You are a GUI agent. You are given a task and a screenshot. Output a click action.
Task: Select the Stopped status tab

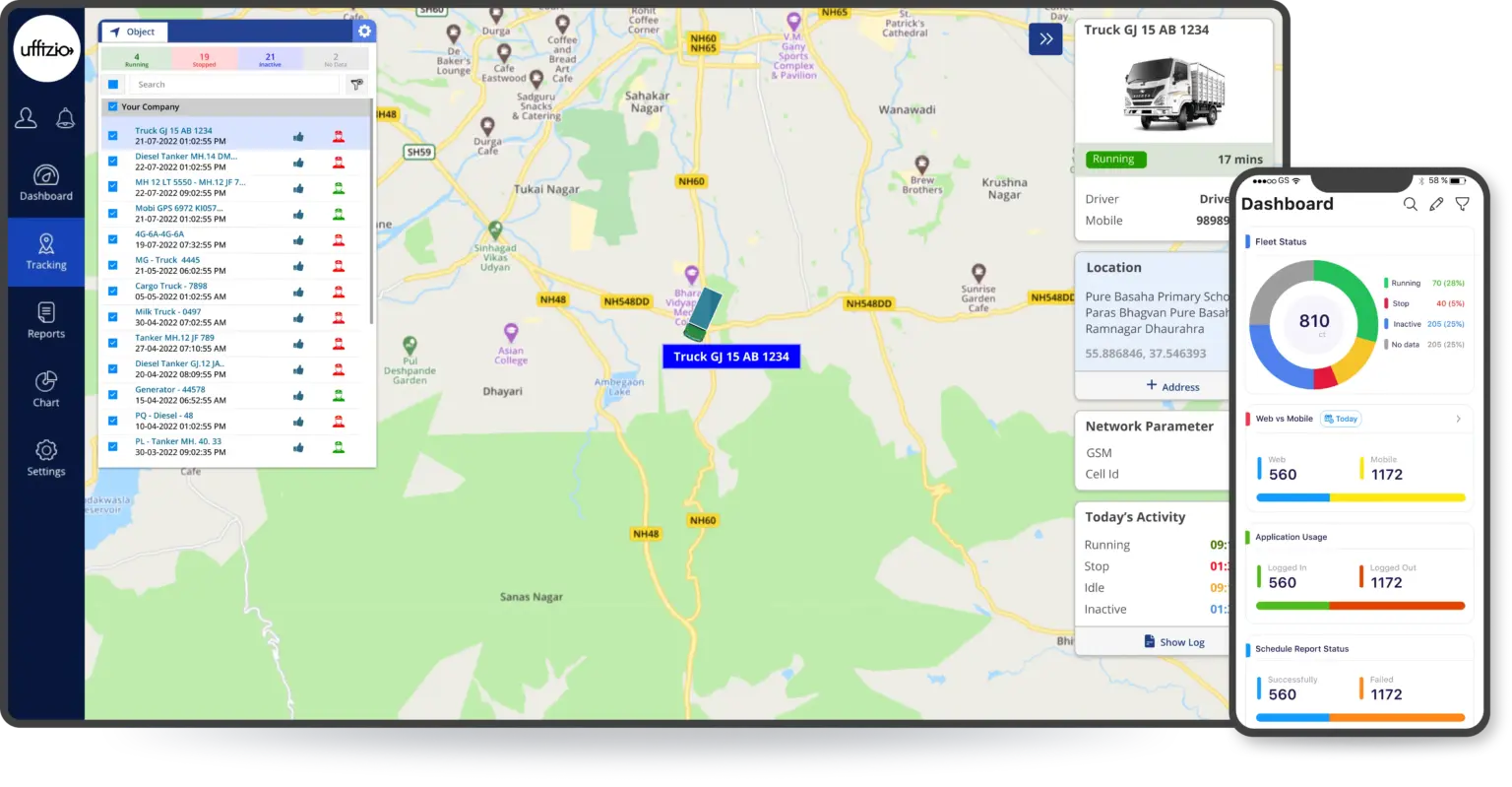pos(204,60)
